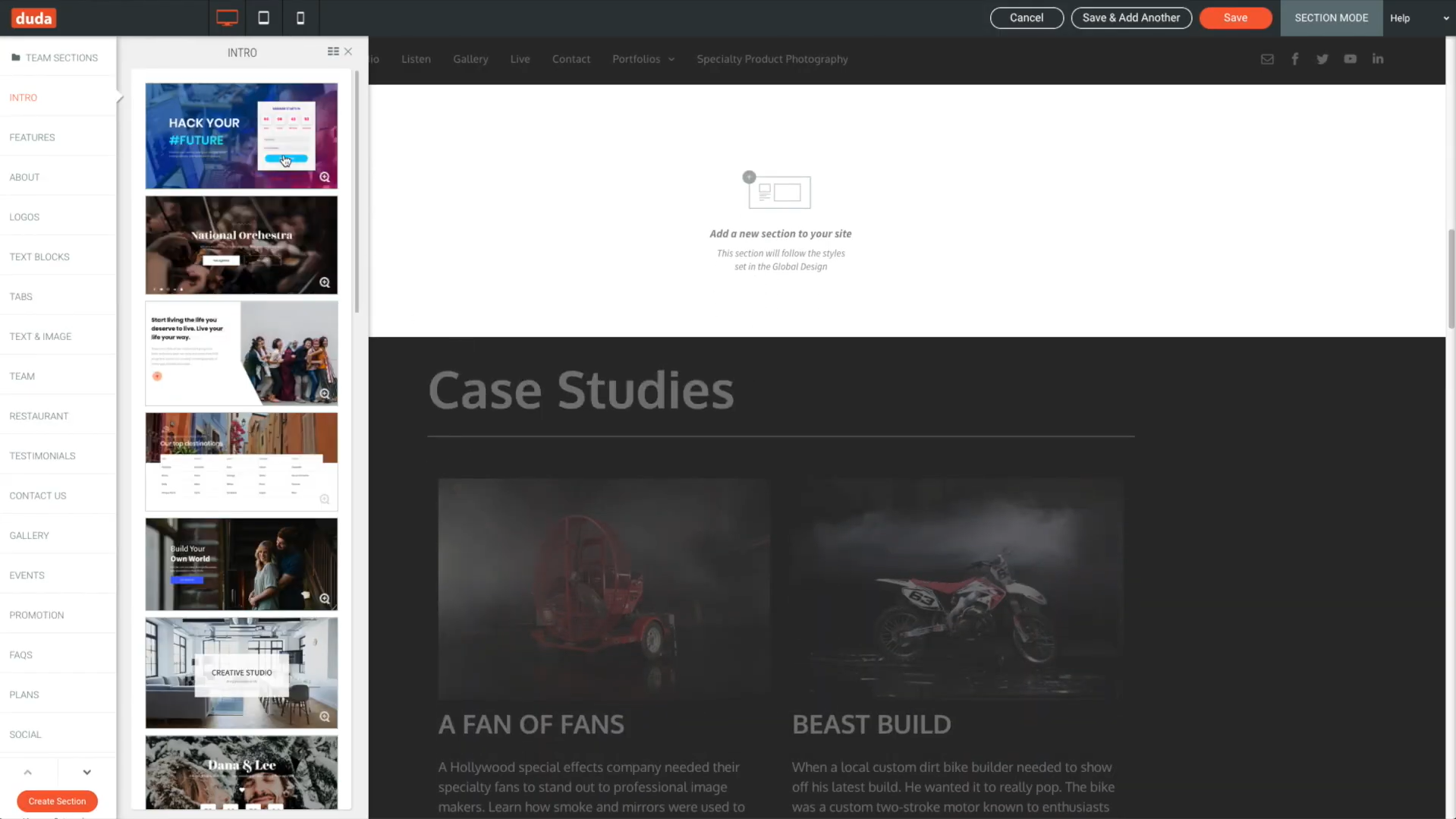
Task: Open the SECTION MODE tab
Action: [1331, 17]
